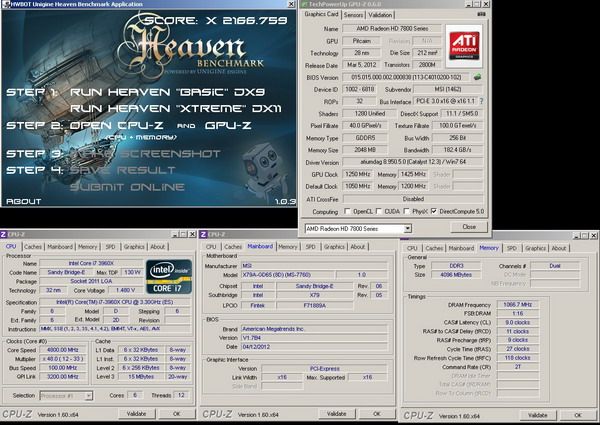Click the GPU Clock 1250 MHz field
The height and width of the screenshot is (425, 600).
pos(358,174)
